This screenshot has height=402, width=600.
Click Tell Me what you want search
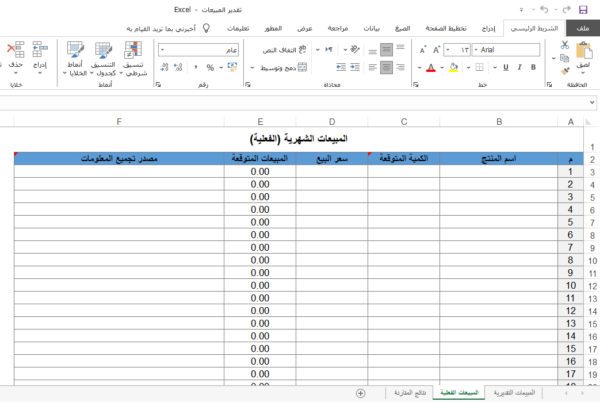coord(168,28)
